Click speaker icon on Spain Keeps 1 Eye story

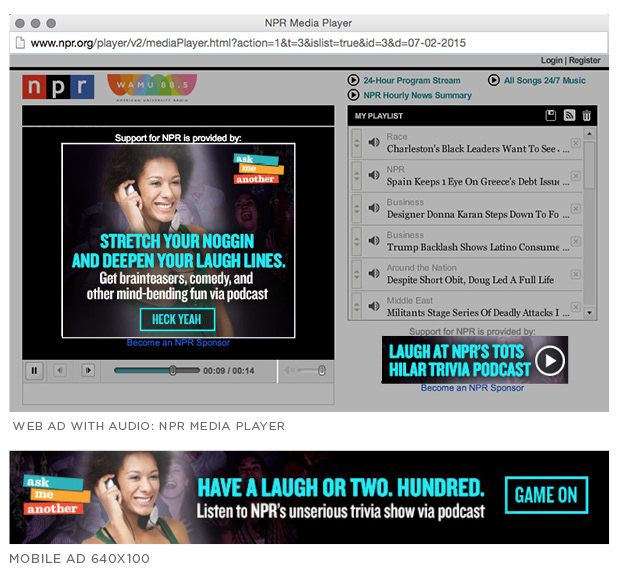point(374,175)
